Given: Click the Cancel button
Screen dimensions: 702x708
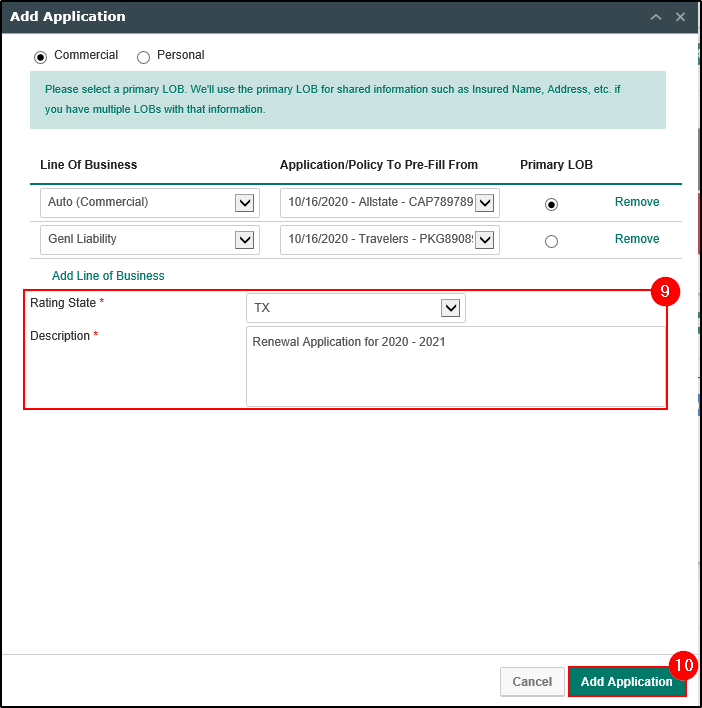Looking at the screenshot, I should coord(532,681).
